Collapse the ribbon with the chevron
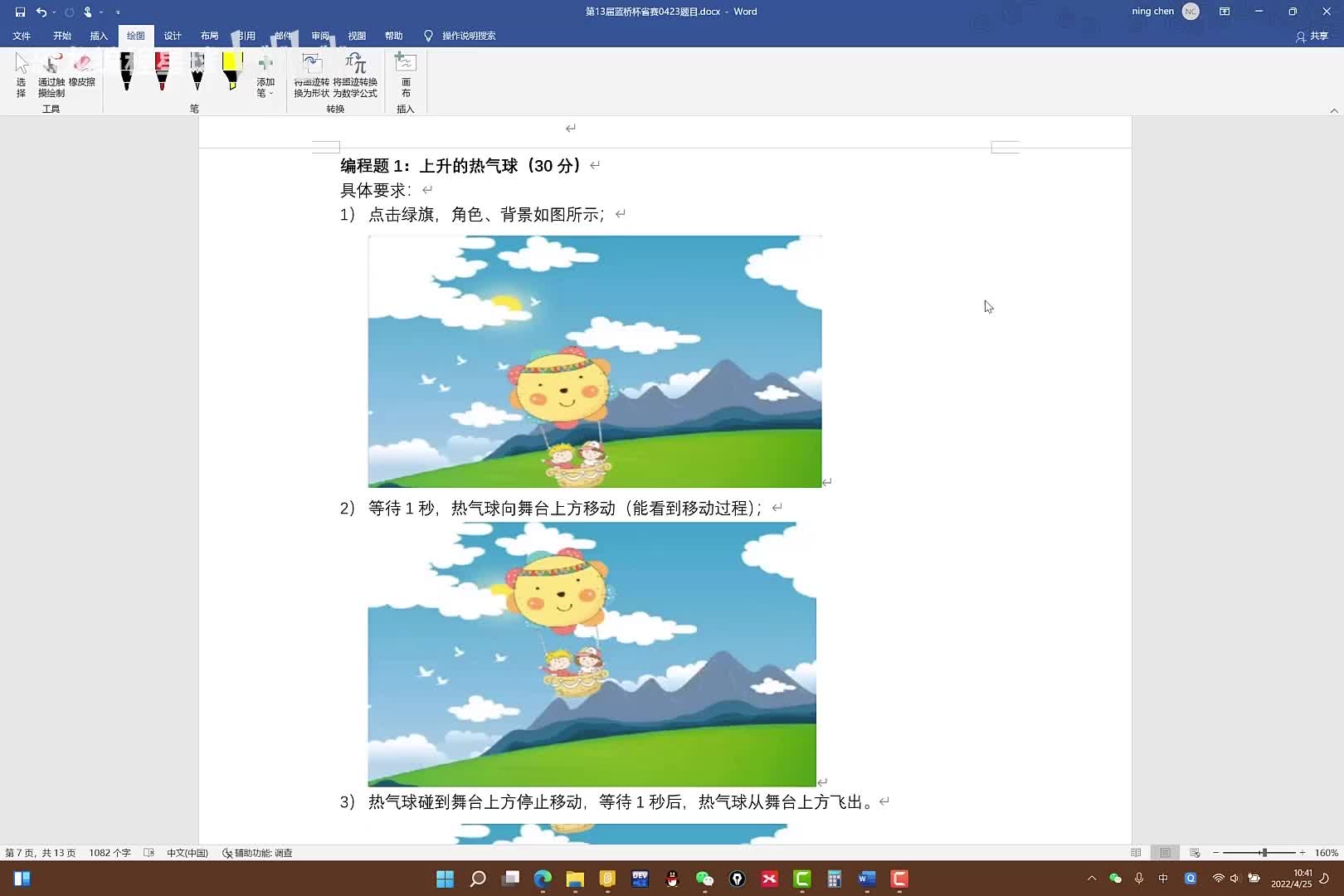Viewport: 1344px width, 896px height. pos(1334,110)
